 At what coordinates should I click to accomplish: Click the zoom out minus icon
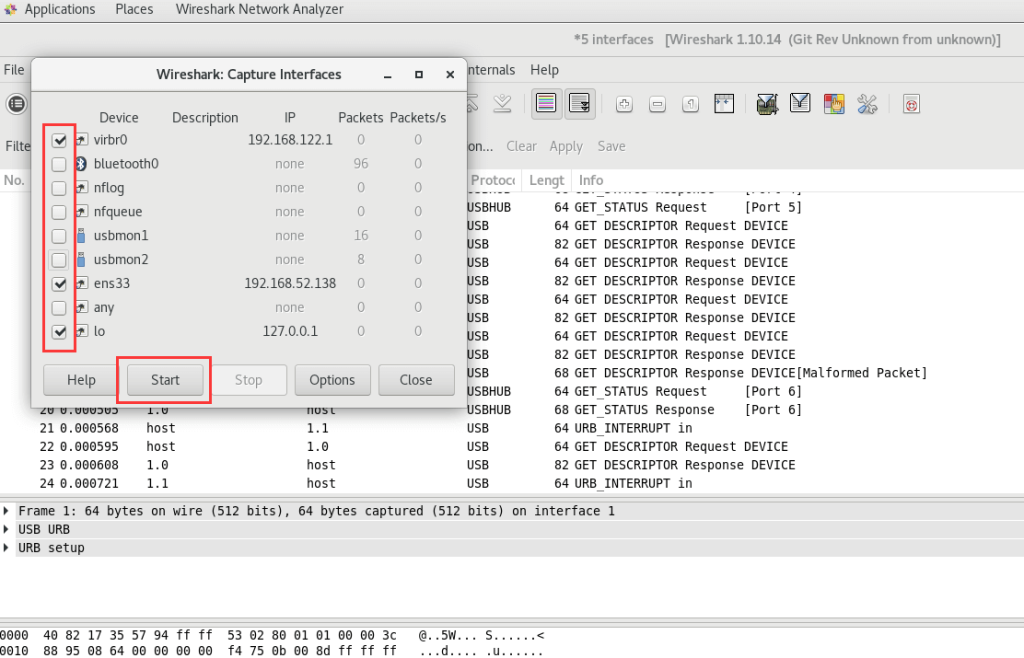pyautogui.click(x=658, y=104)
